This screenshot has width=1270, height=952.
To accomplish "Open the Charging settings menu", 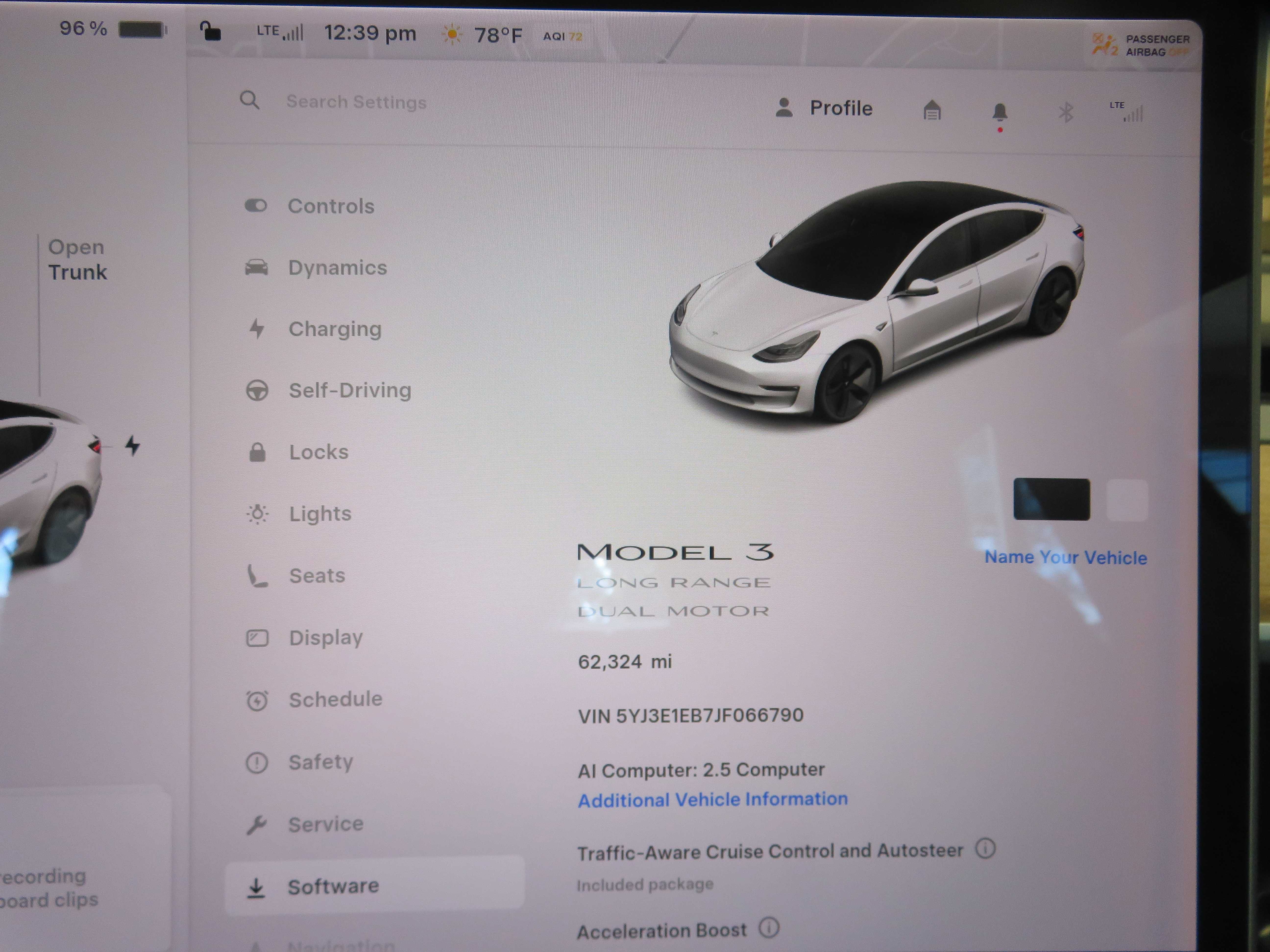I will tap(315, 329).
